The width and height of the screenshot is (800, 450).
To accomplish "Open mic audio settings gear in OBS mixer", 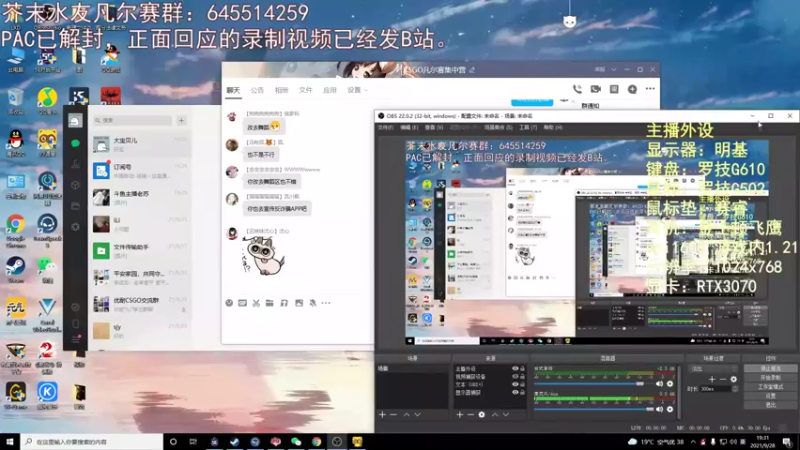I will pos(670,409).
